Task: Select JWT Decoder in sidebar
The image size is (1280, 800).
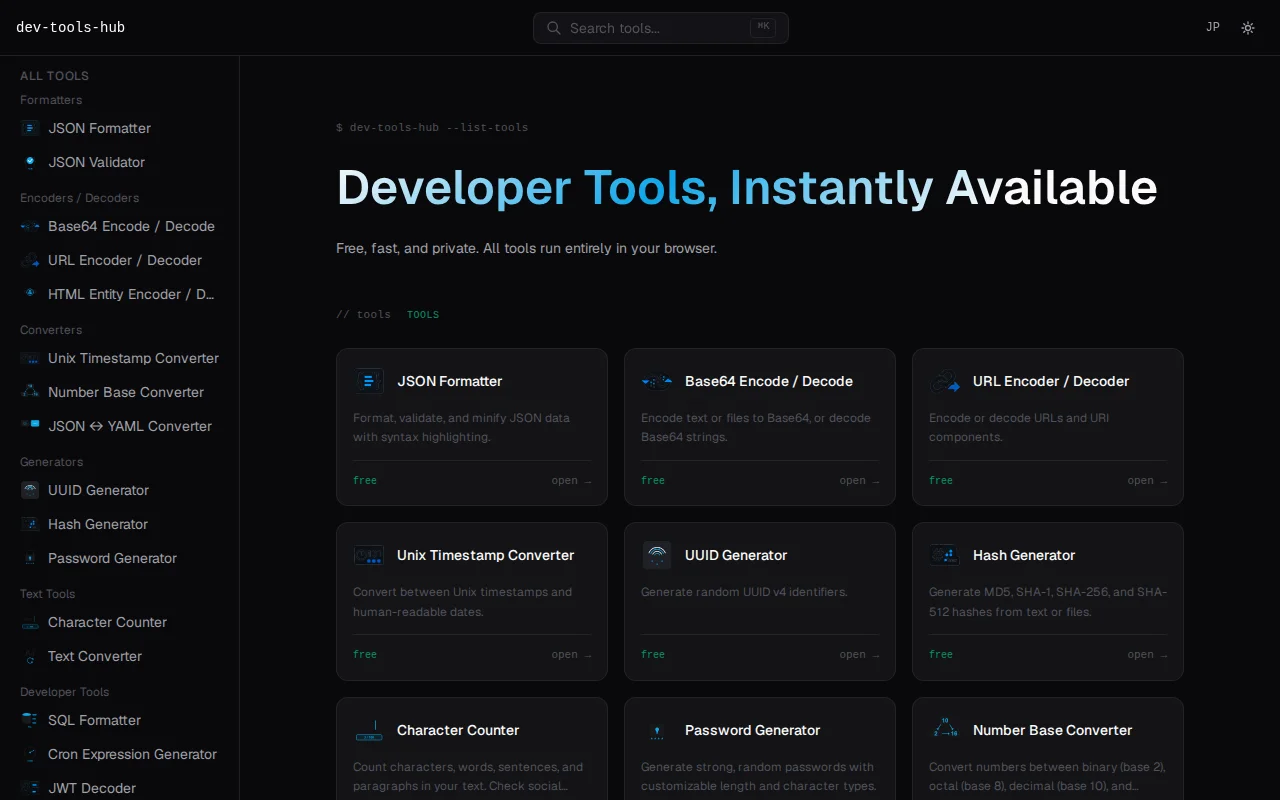Action: (119, 788)
